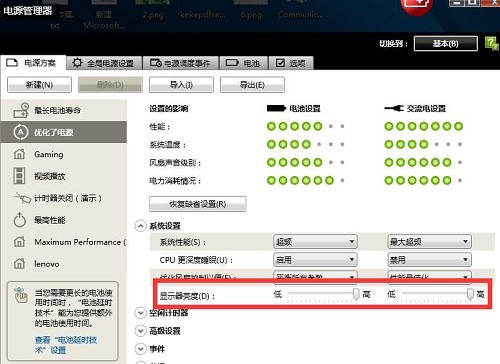
Task: Click the plug icon beside 交流电设置
Action: [x=394, y=108]
